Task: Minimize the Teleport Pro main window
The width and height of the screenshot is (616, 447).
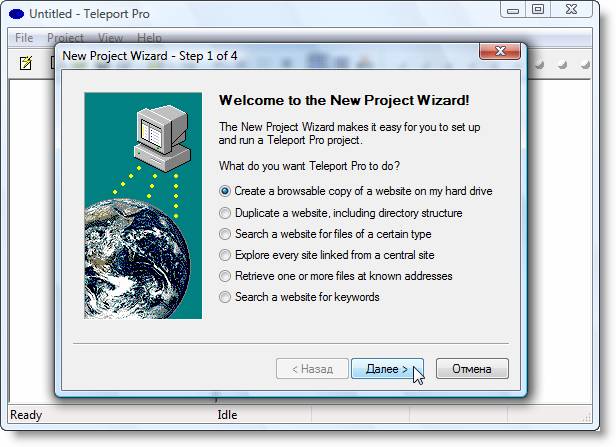Action: [513, 9]
